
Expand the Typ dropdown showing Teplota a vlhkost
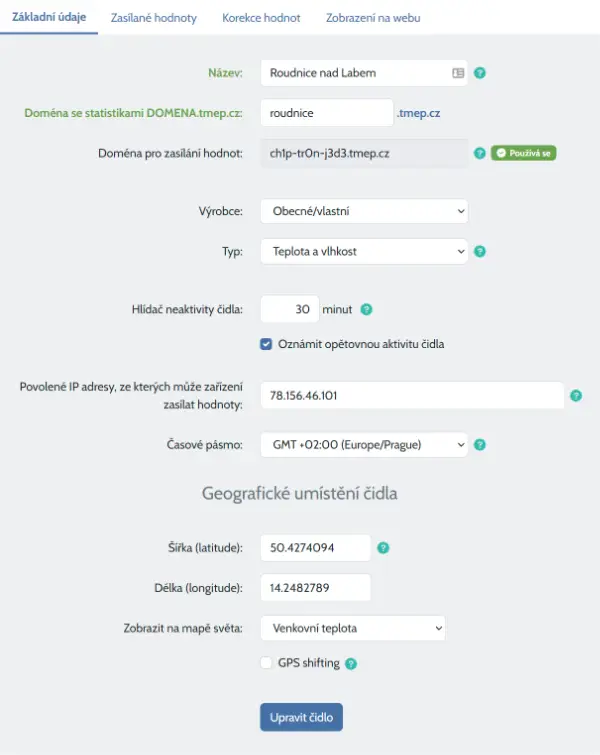coord(363,252)
